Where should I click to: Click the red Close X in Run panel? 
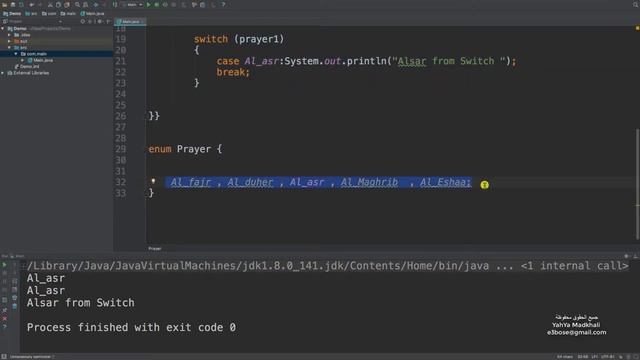pos(4,318)
